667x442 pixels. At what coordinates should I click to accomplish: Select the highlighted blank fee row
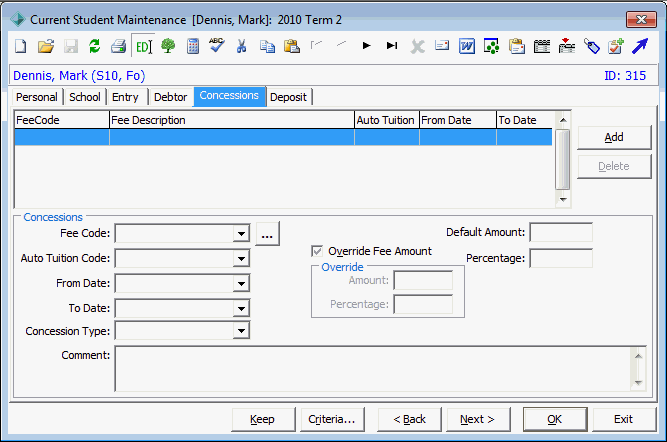coord(283,137)
